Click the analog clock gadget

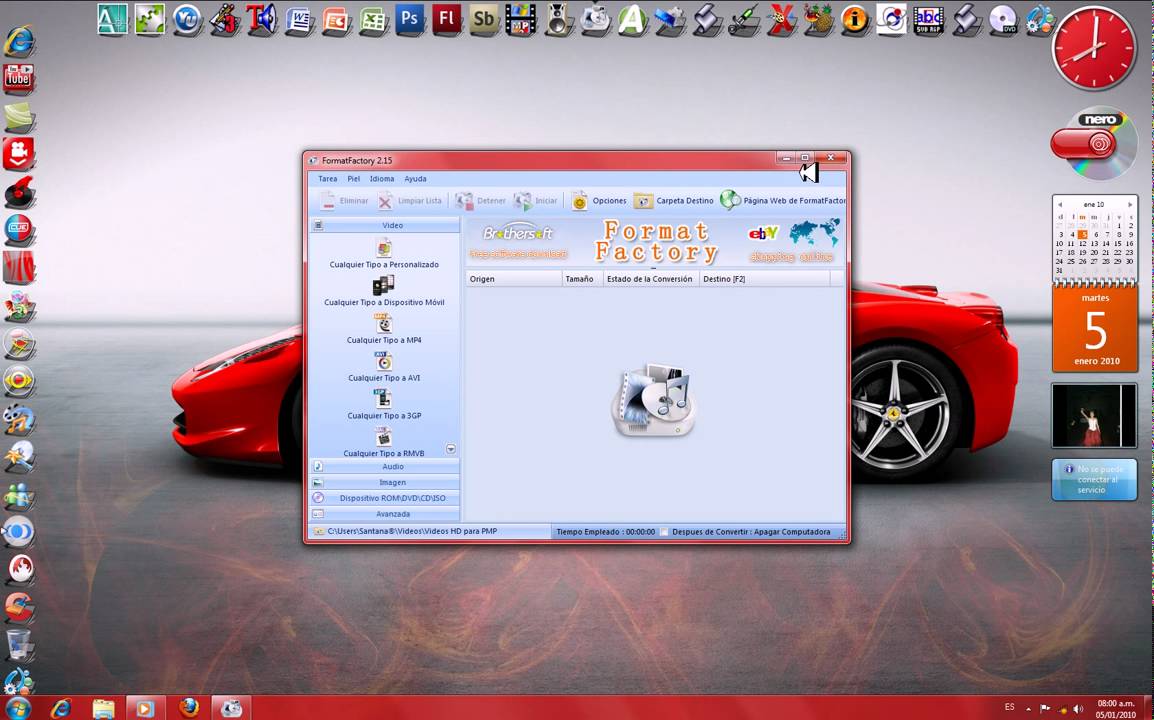point(1094,49)
